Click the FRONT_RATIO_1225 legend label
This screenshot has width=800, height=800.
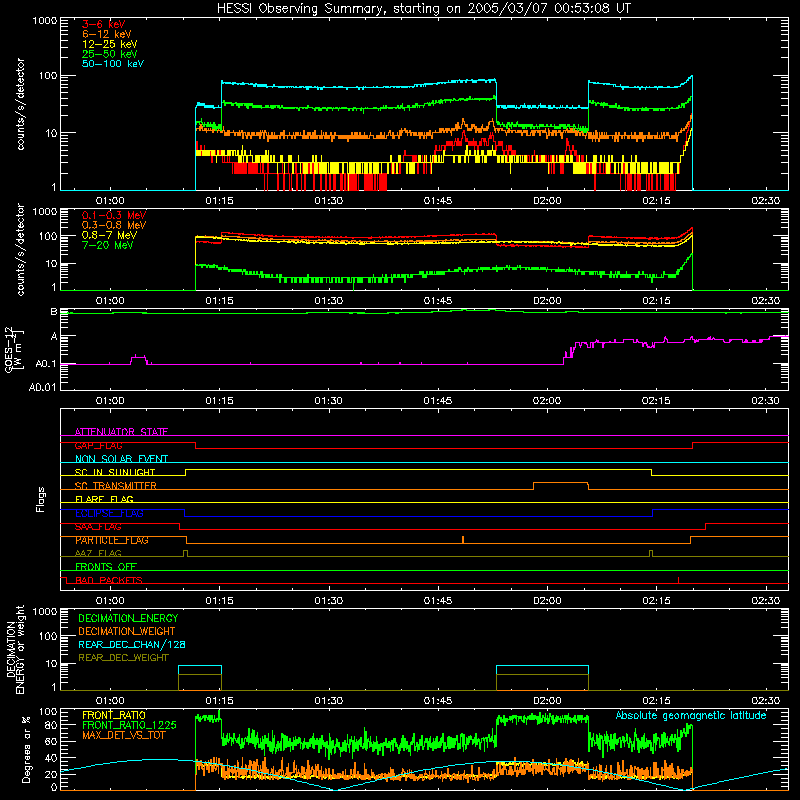pyautogui.click(x=129, y=725)
